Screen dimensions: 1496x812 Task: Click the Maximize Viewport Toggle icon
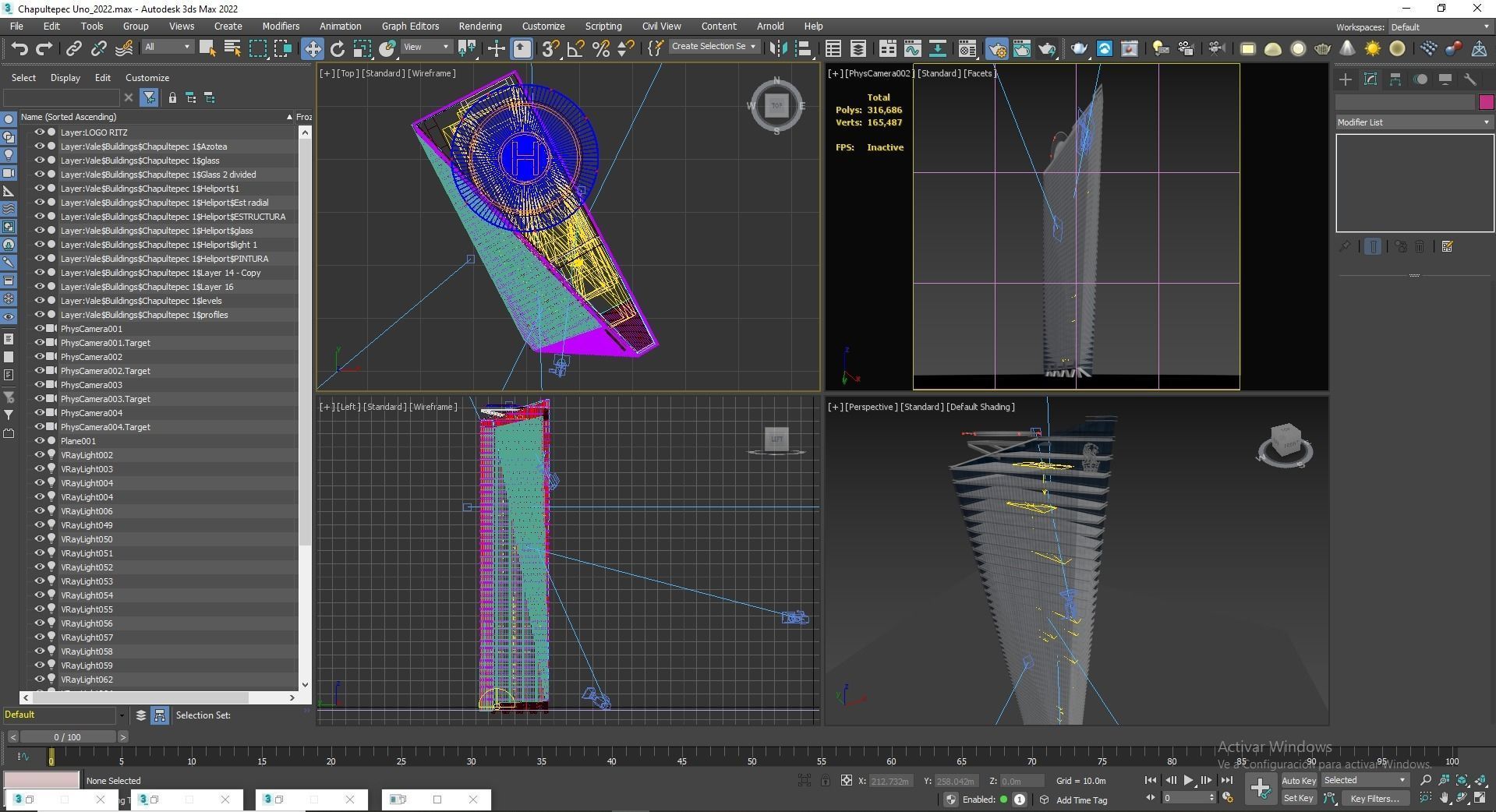[x=1480, y=798]
